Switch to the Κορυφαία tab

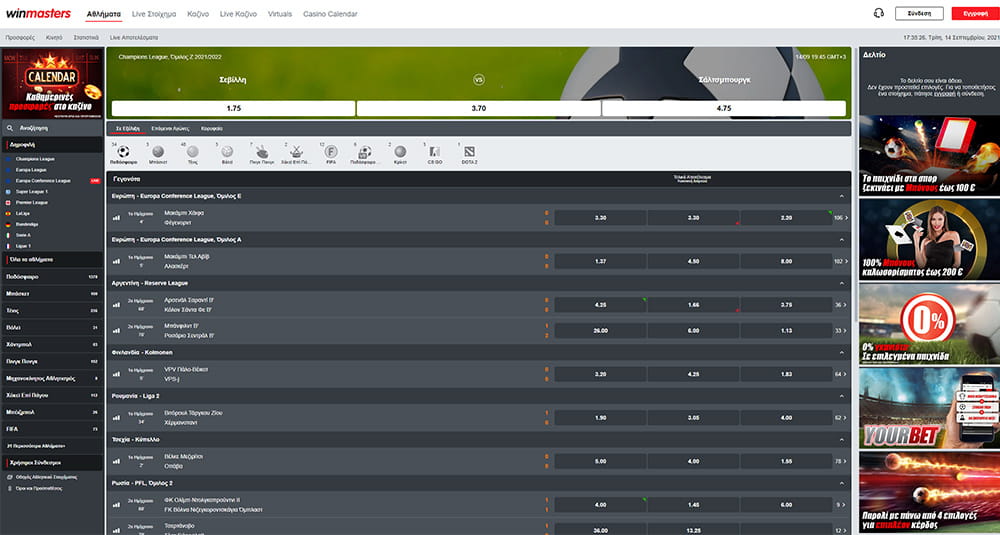[x=212, y=129]
